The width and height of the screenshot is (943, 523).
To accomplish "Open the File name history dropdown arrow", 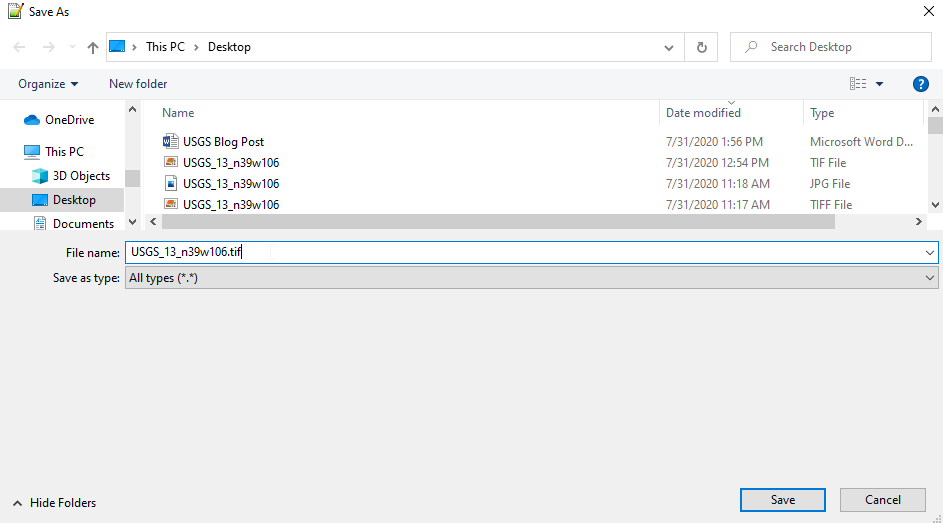I will point(930,253).
